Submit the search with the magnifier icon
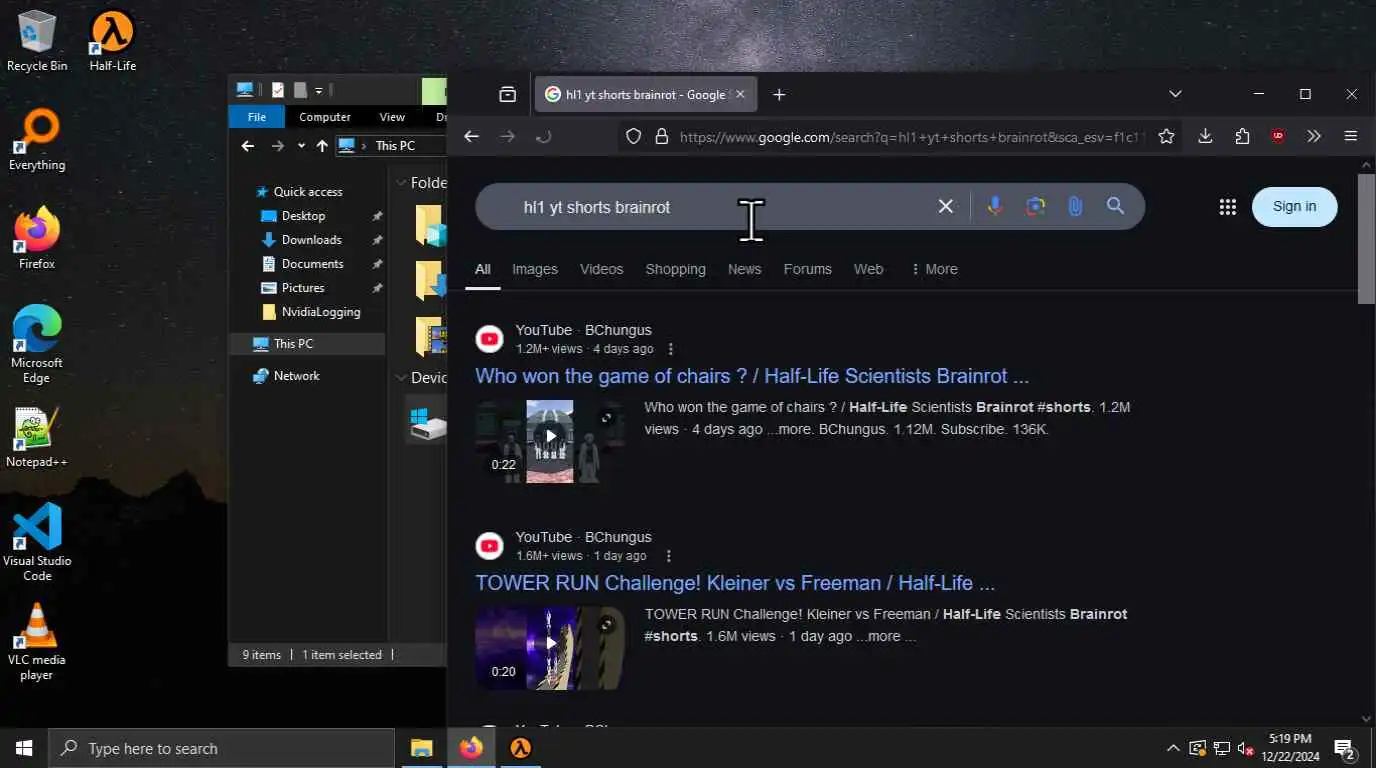This screenshot has width=1376, height=768. click(1115, 206)
